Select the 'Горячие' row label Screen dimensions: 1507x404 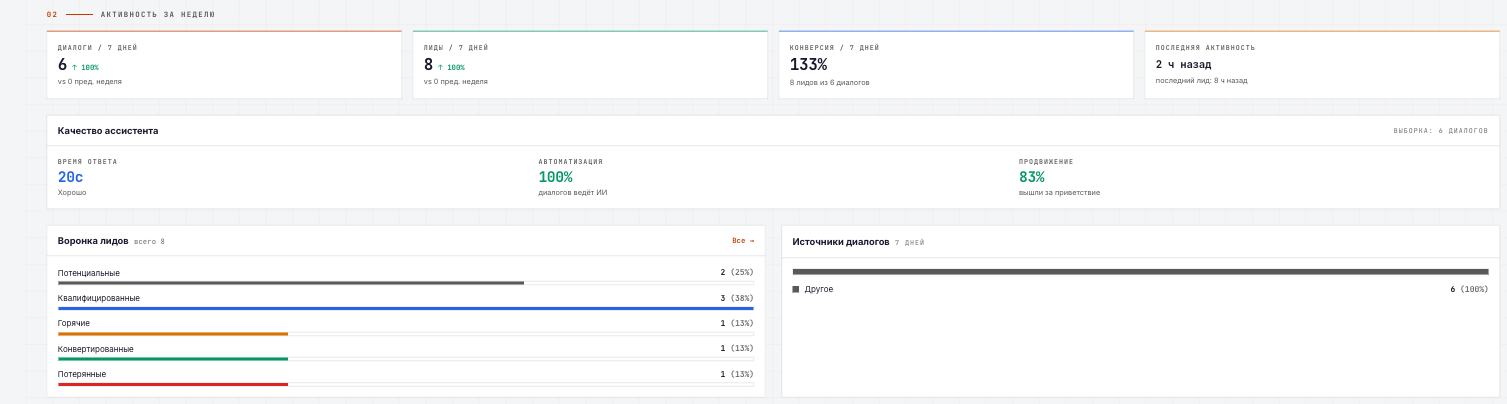(74, 323)
